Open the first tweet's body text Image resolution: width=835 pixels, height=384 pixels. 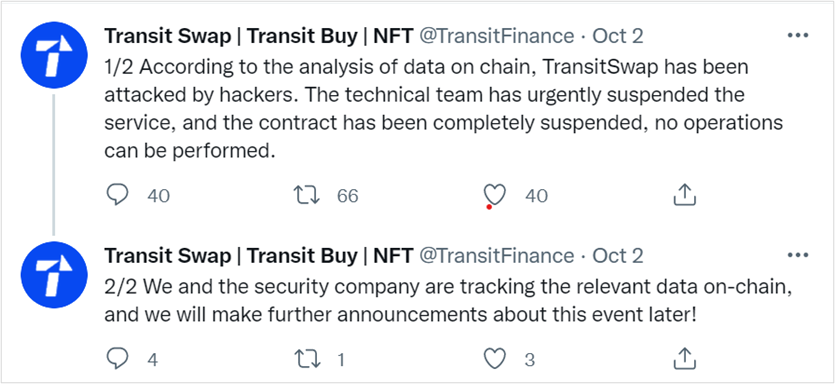pyautogui.click(x=444, y=109)
